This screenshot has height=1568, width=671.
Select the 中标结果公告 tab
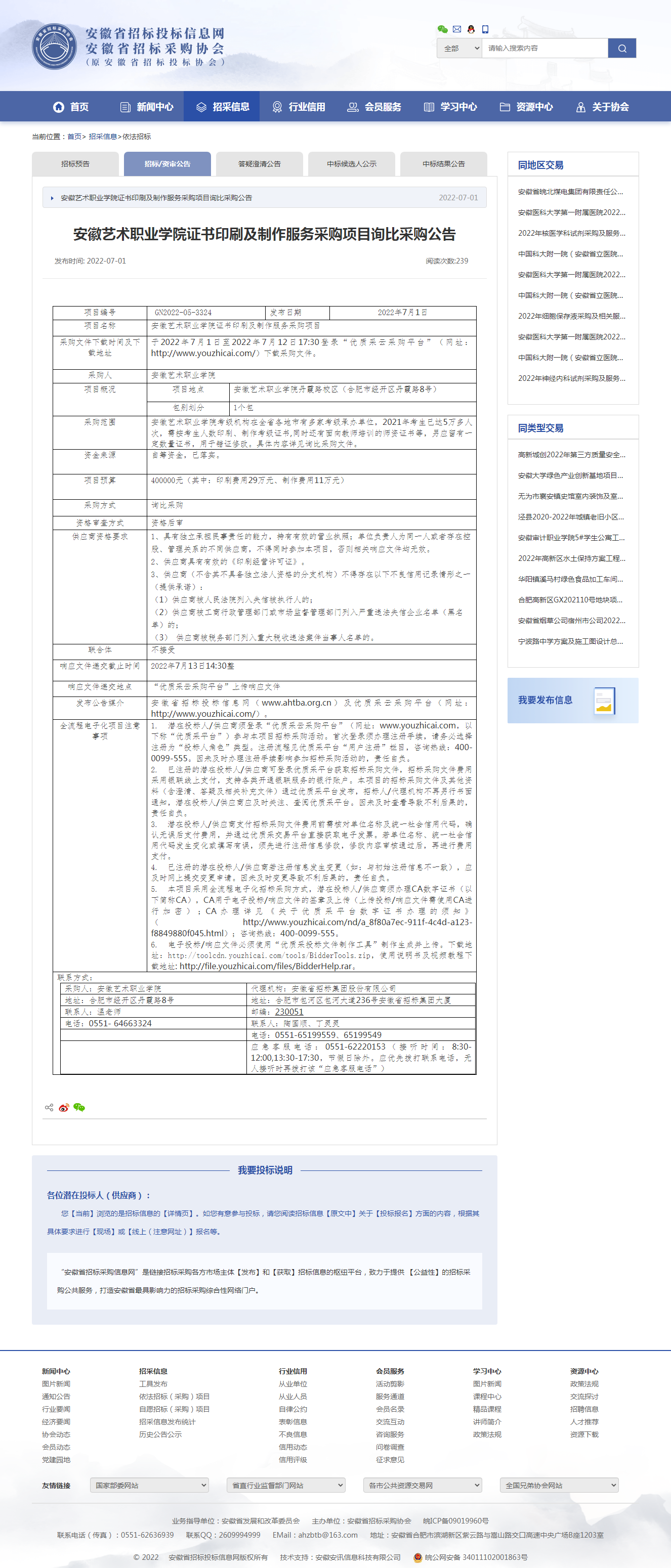point(443,164)
